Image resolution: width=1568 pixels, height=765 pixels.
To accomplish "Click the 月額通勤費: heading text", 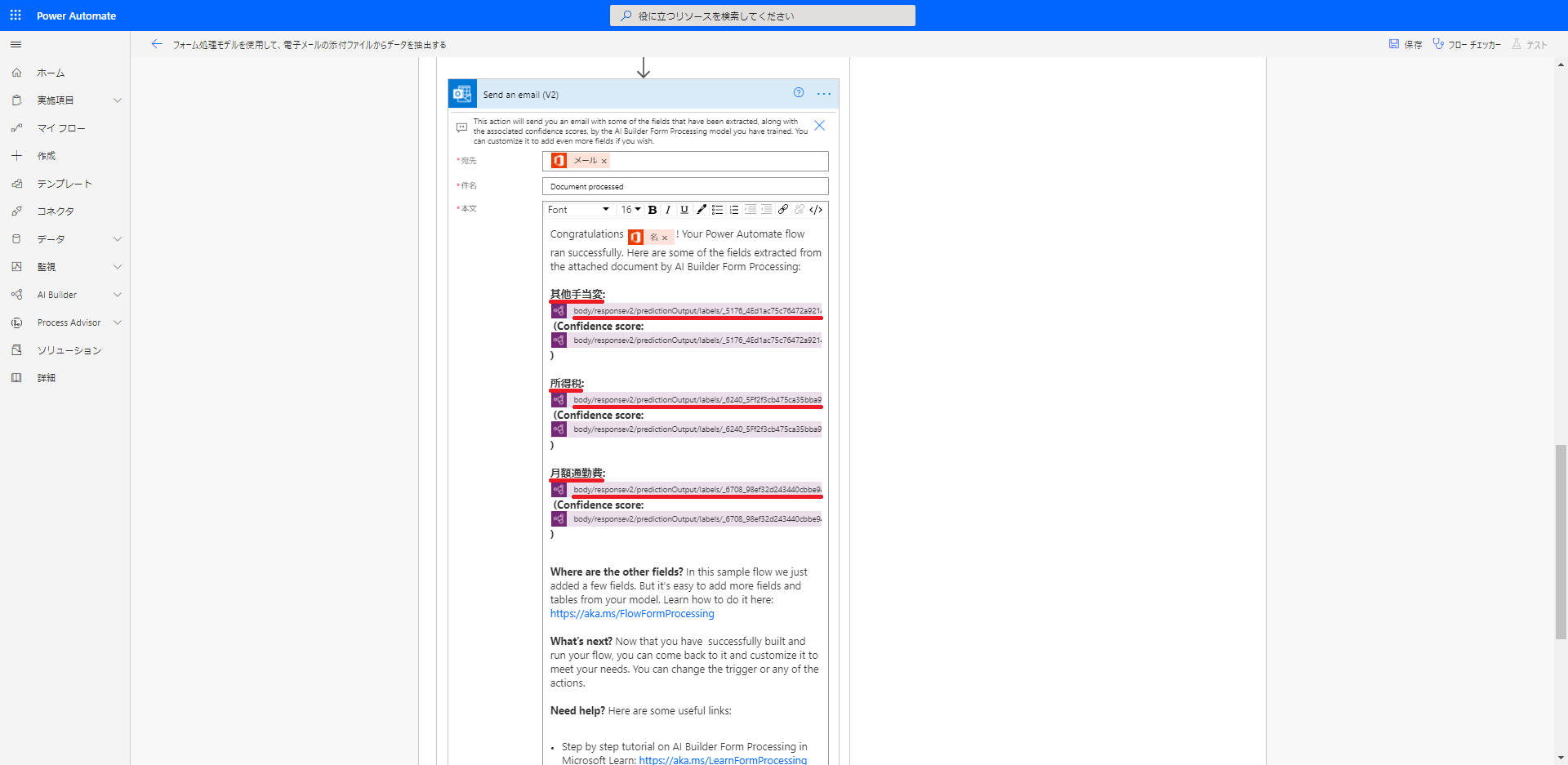I will pos(577,473).
